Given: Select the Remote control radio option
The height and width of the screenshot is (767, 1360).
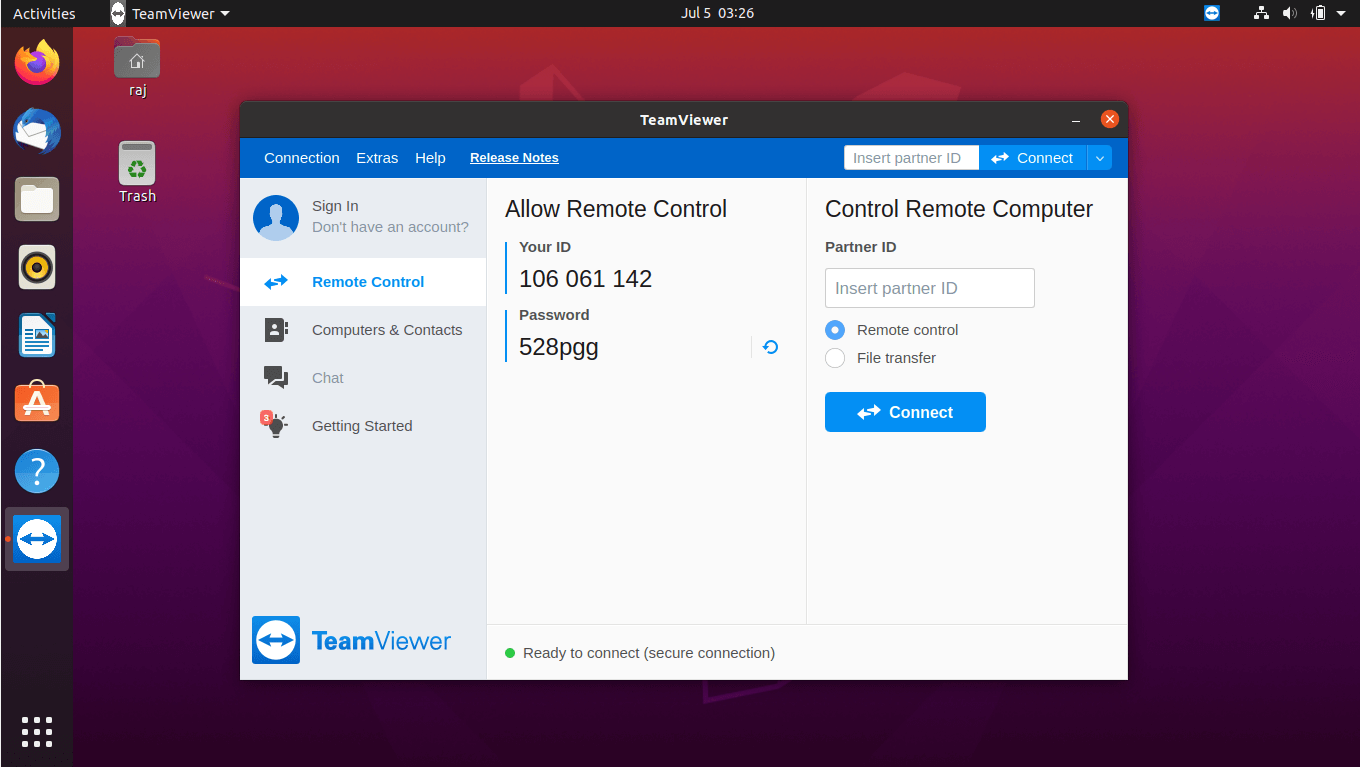Looking at the screenshot, I should coord(835,330).
